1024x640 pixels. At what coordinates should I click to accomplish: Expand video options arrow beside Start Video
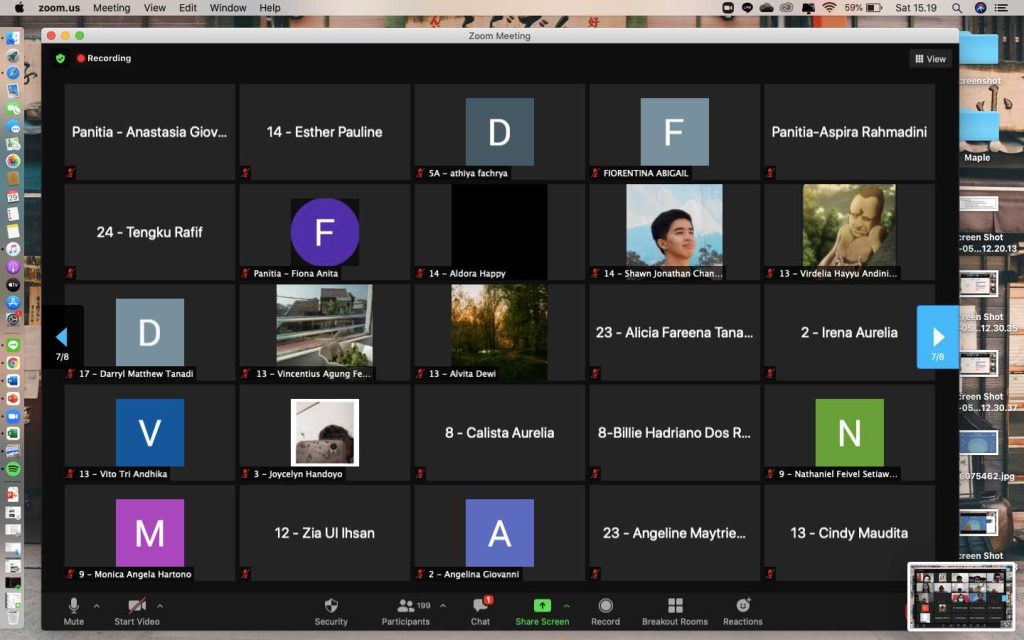coord(160,605)
